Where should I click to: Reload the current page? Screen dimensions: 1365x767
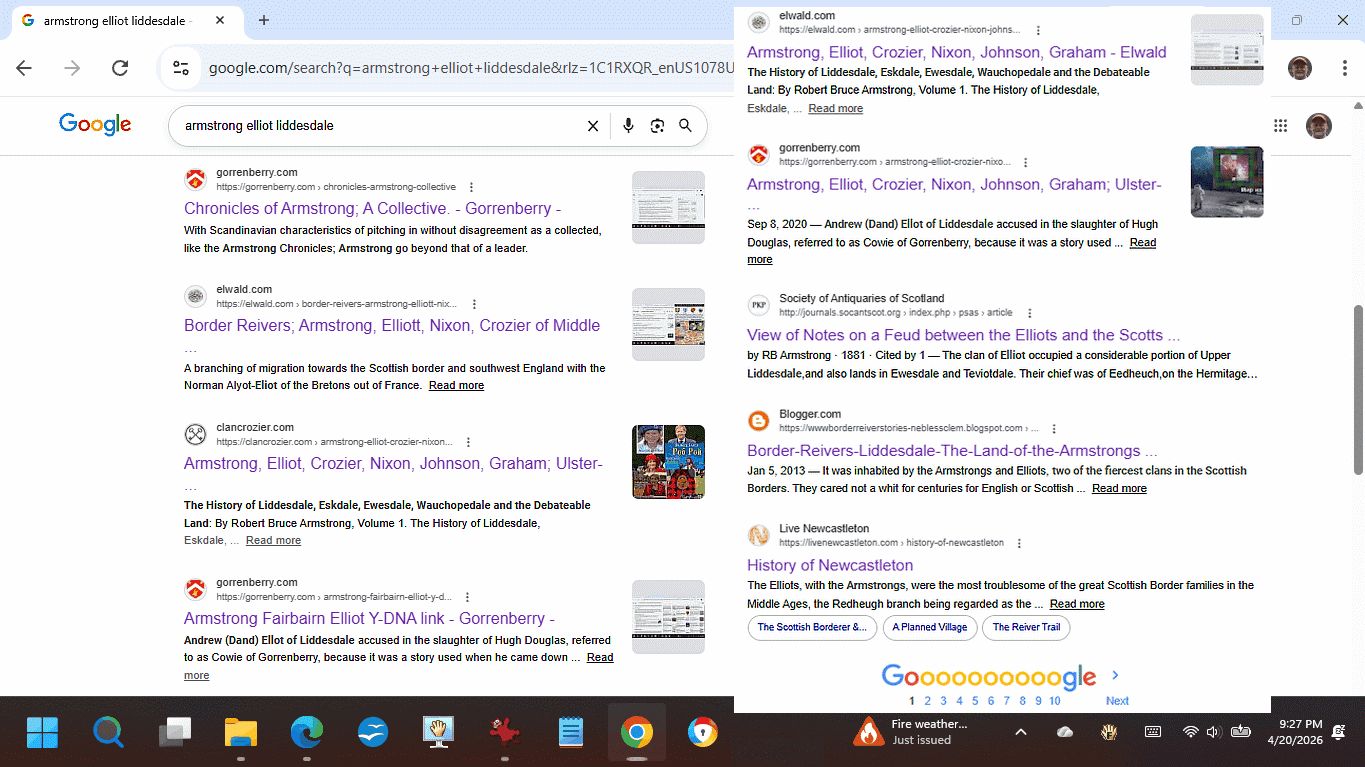120,68
